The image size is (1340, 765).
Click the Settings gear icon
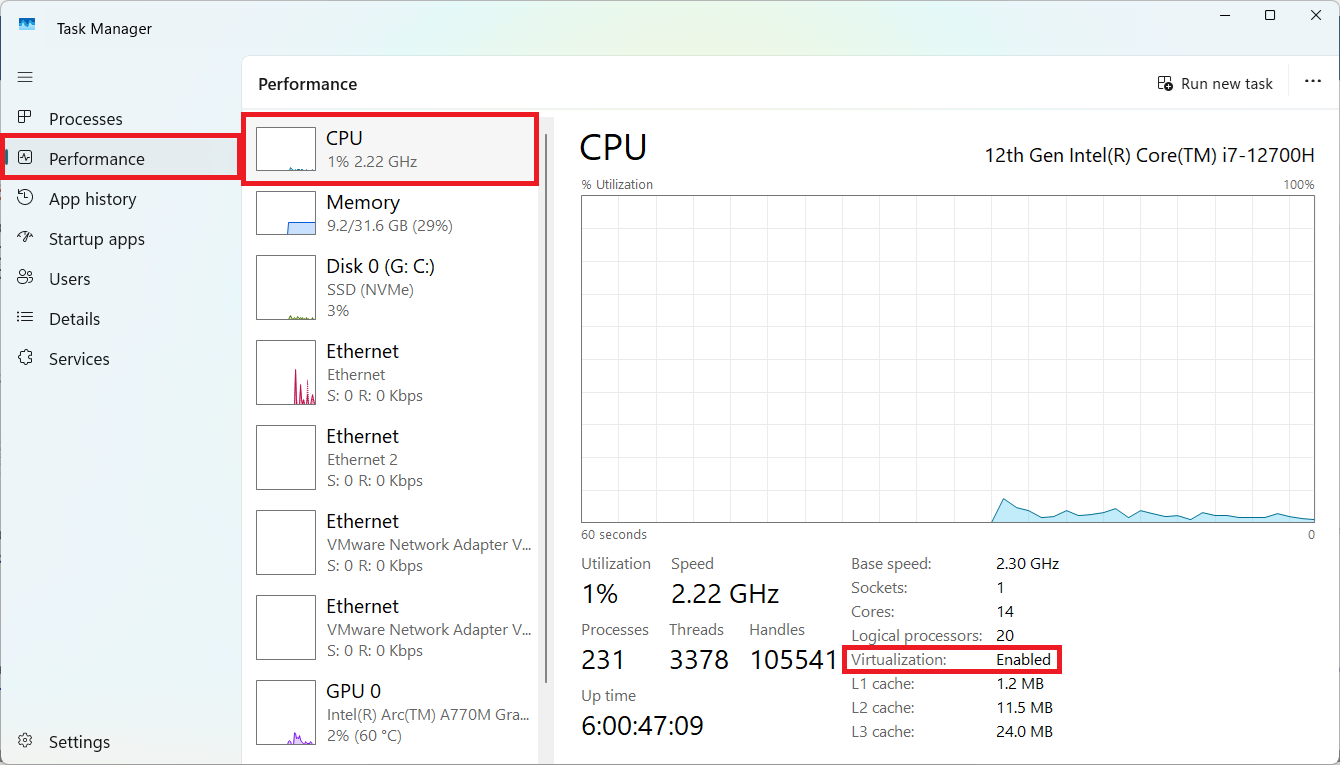(25, 741)
